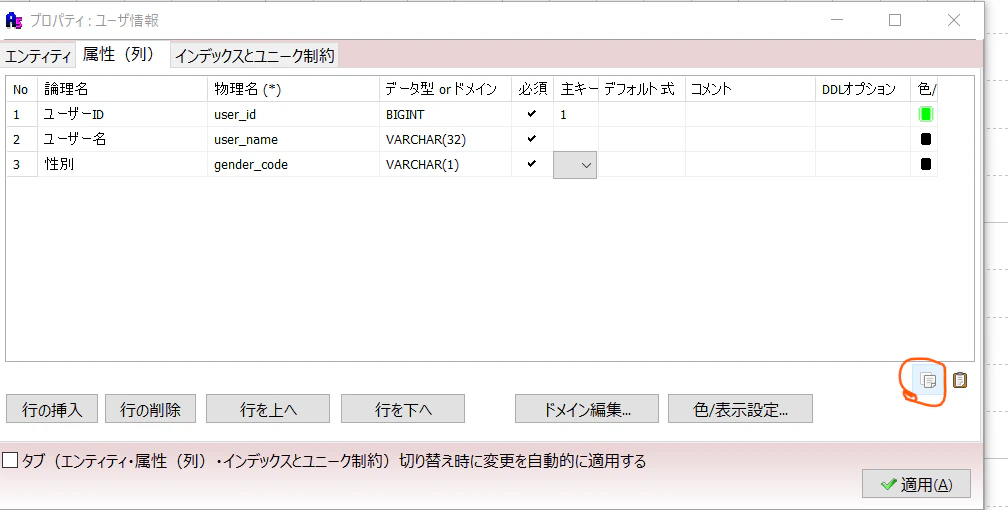Viewport: 1008px width, 510px height.
Task: Click the gender_code physical name cell
Action: coord(294,164)
